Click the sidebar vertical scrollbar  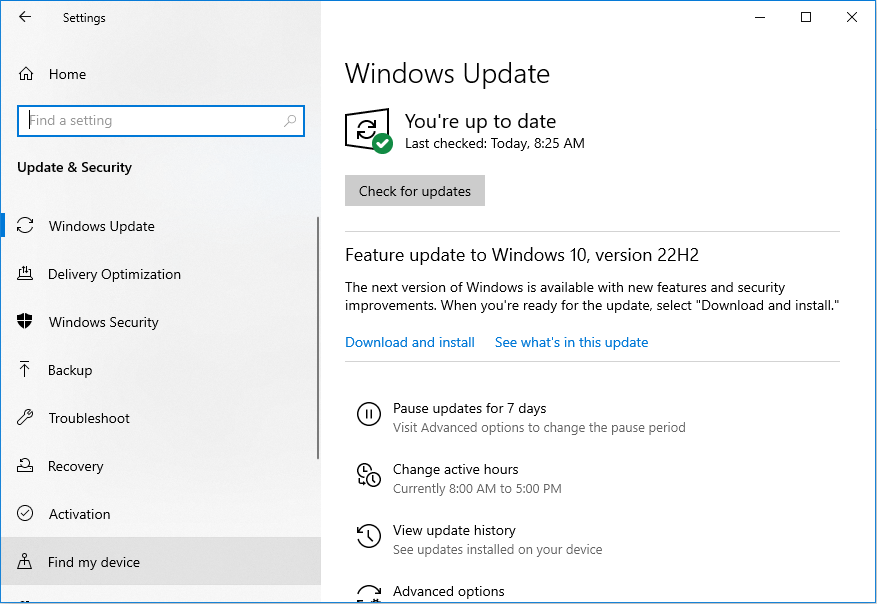[318, 340]
